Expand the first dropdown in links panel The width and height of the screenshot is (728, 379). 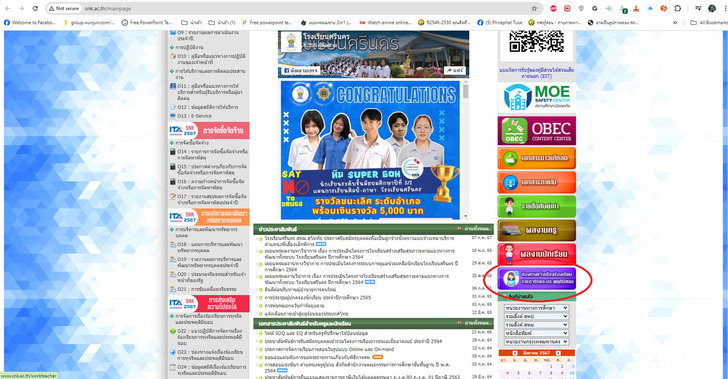[x=536, y=308]
